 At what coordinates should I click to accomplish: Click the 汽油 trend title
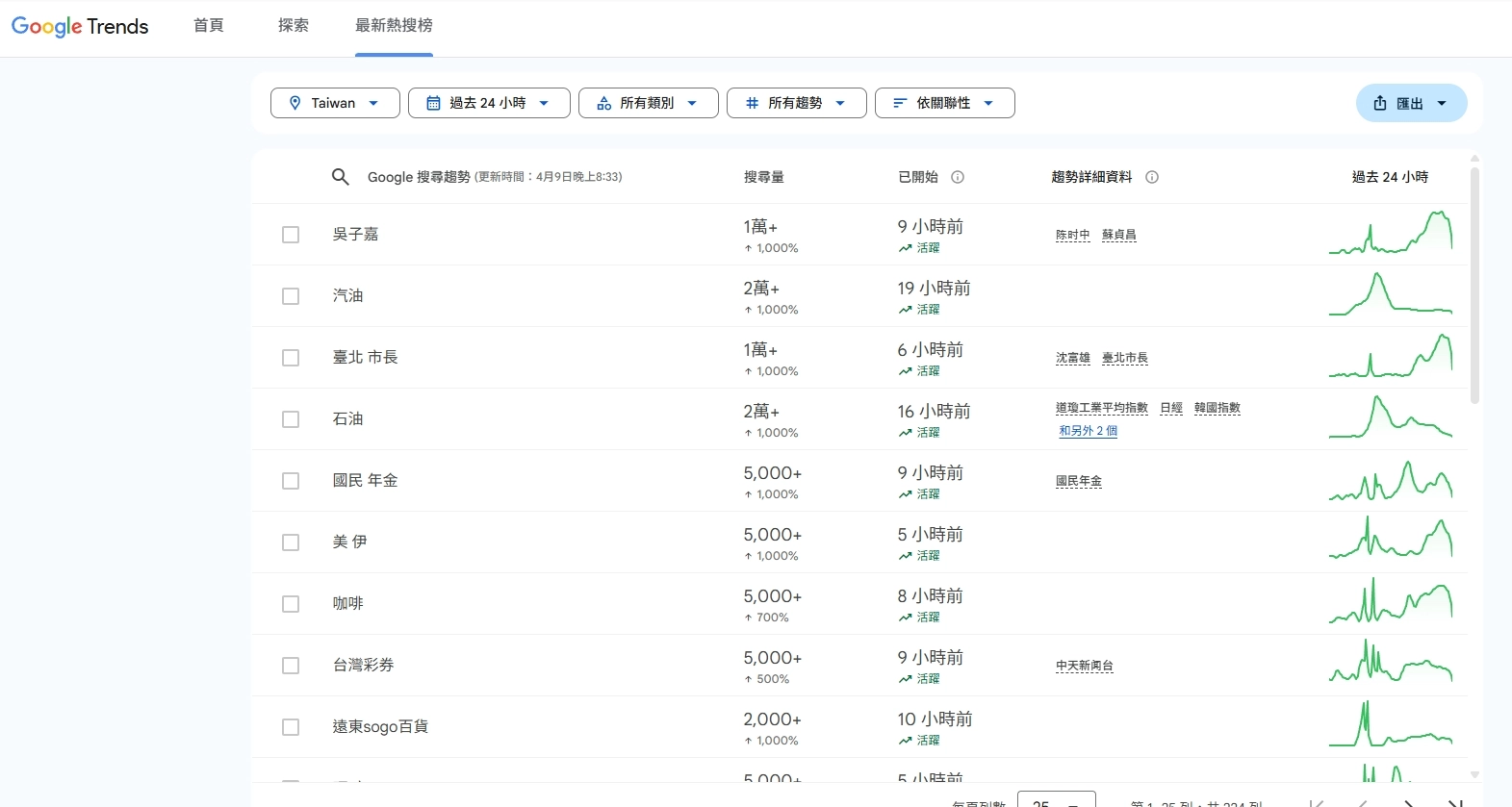click(348, 296)
